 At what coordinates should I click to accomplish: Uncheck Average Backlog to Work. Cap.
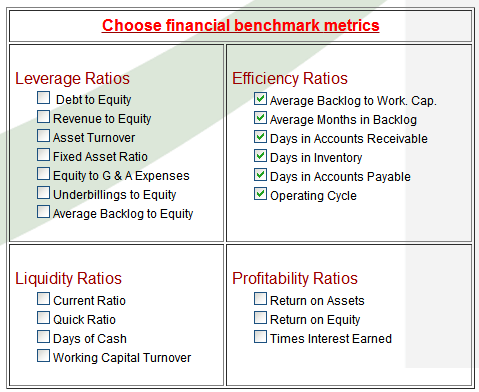point(260,99)
